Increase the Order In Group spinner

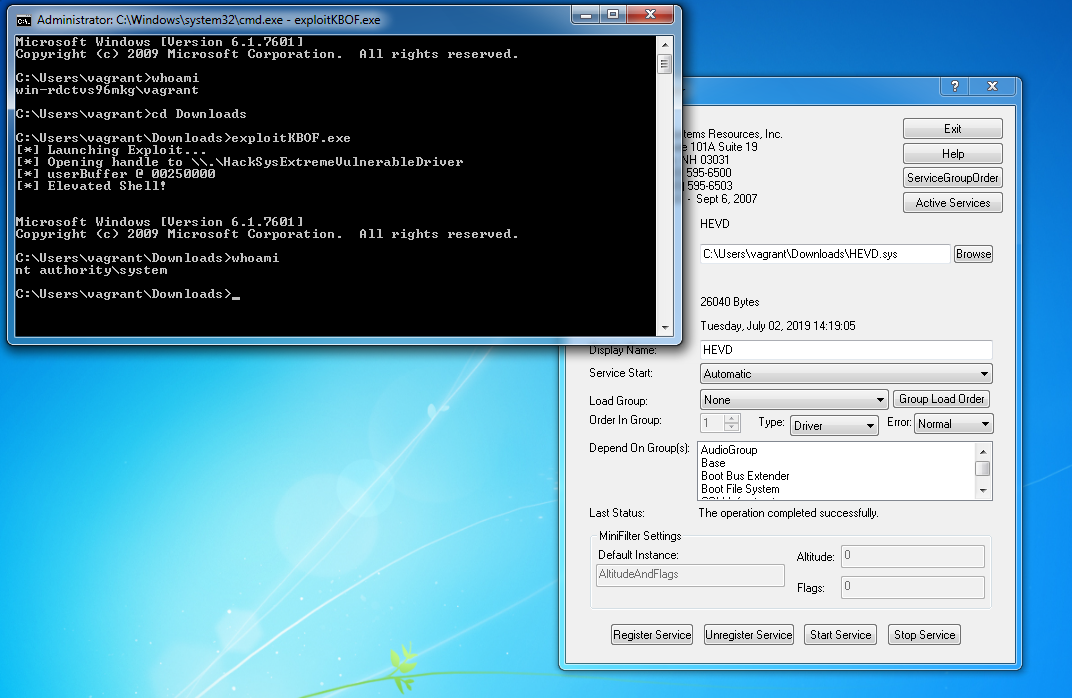point(732,419)
